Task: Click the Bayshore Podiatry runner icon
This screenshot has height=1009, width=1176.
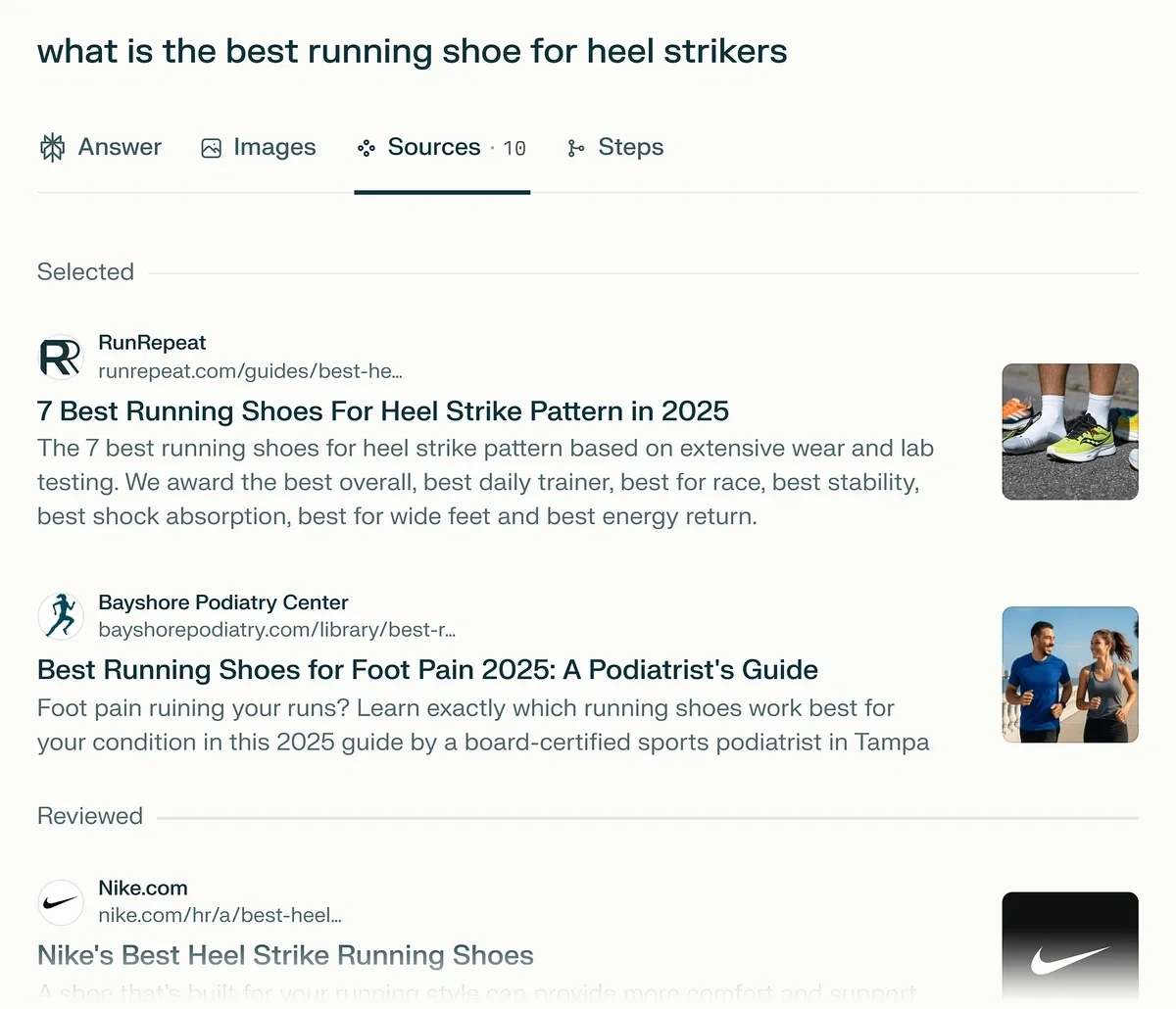Action: point(60,617)
